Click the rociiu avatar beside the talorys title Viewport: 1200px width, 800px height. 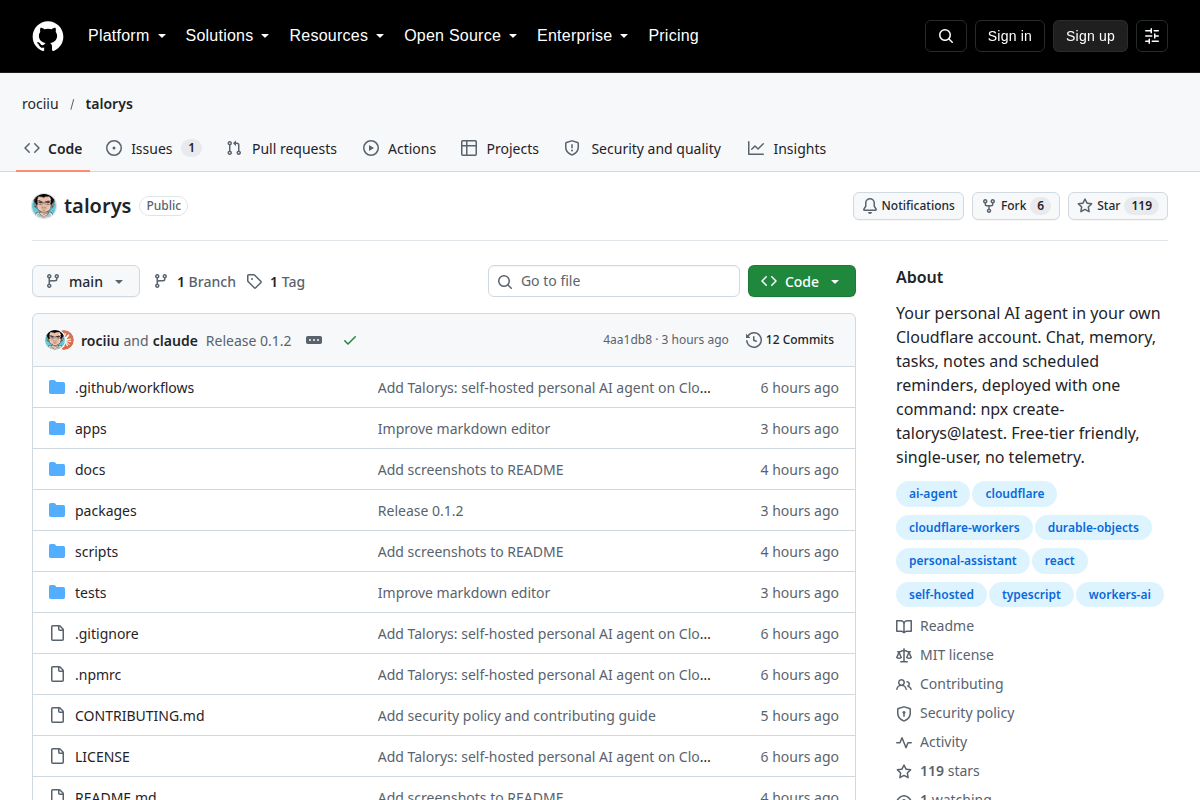pyautogui.click(x=44, y=206)
